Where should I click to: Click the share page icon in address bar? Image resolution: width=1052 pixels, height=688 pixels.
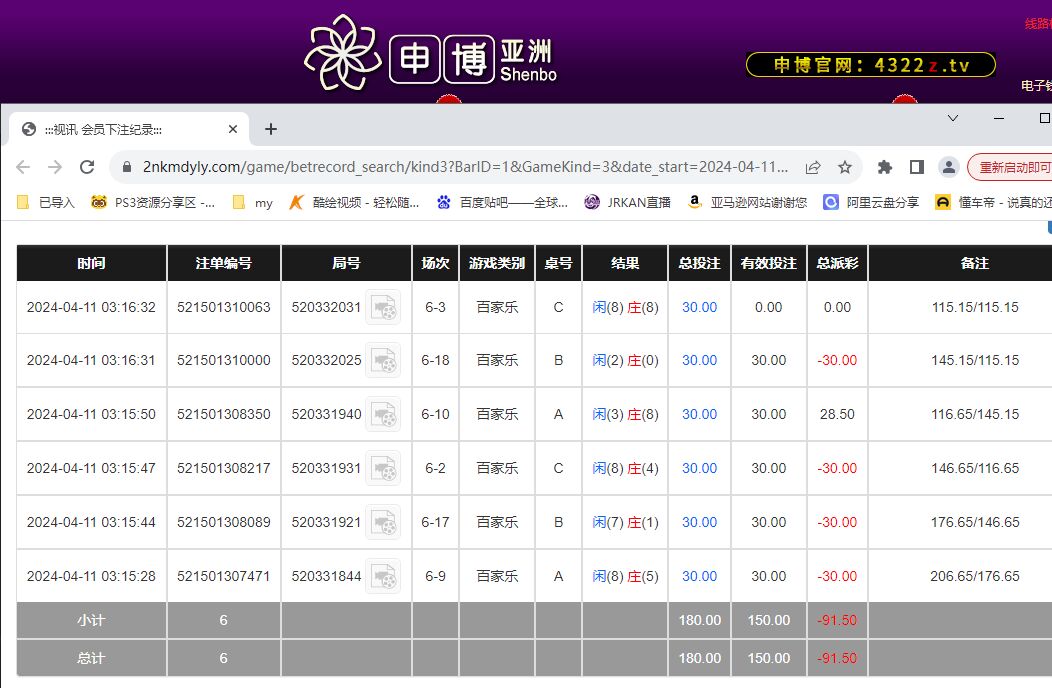tap(813, 167)
